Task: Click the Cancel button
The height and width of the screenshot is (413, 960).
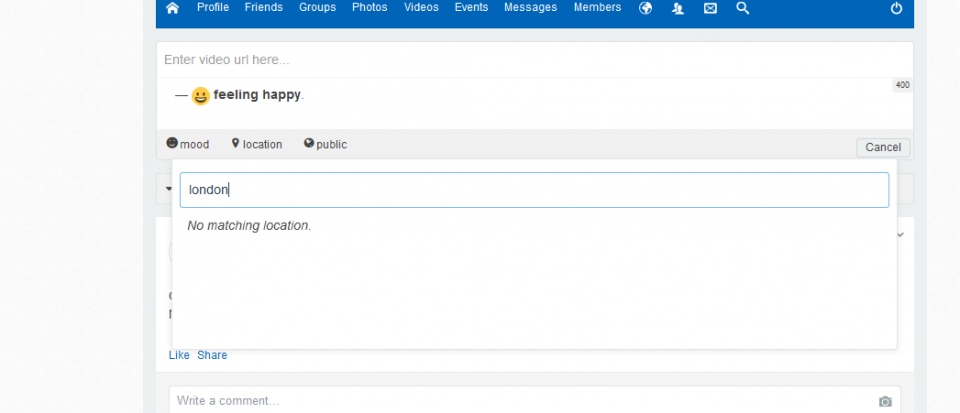Action: point(883,147)
